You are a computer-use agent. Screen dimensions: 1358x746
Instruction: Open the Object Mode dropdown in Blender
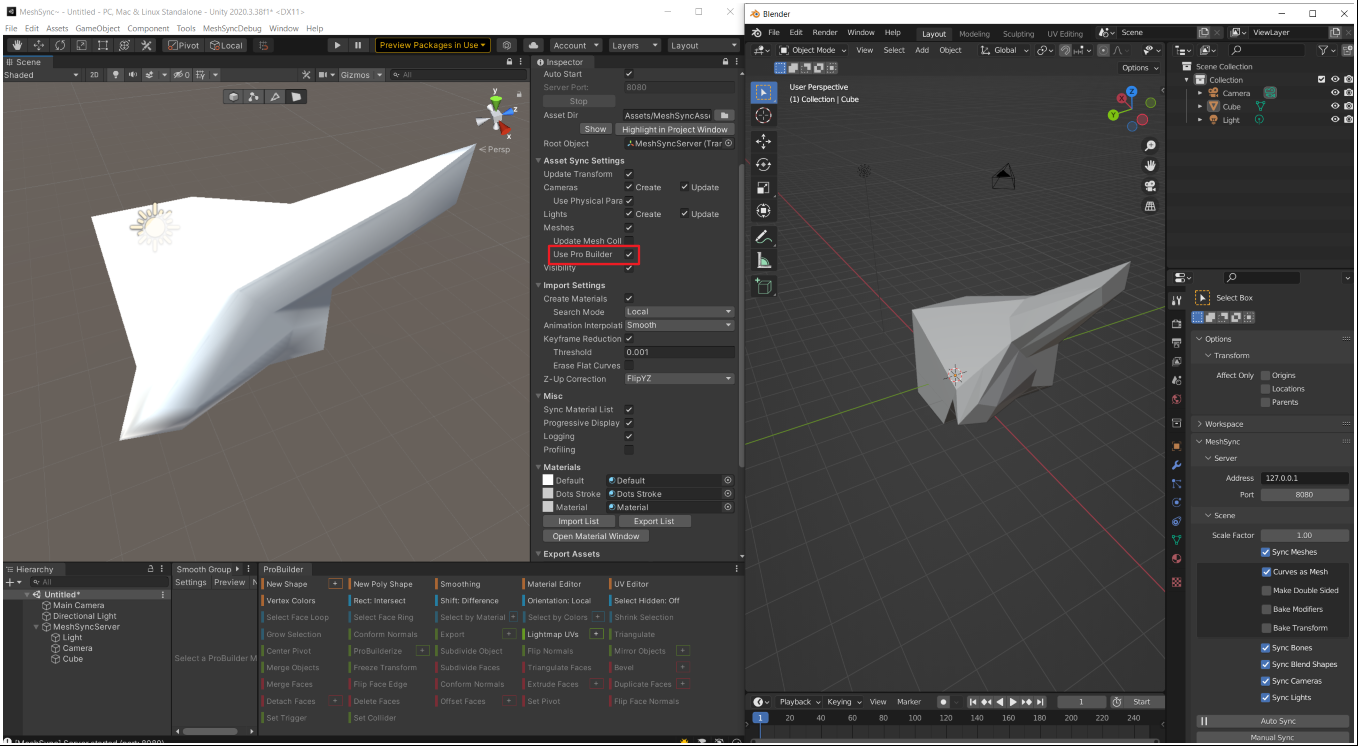click(x=812, y=50)
